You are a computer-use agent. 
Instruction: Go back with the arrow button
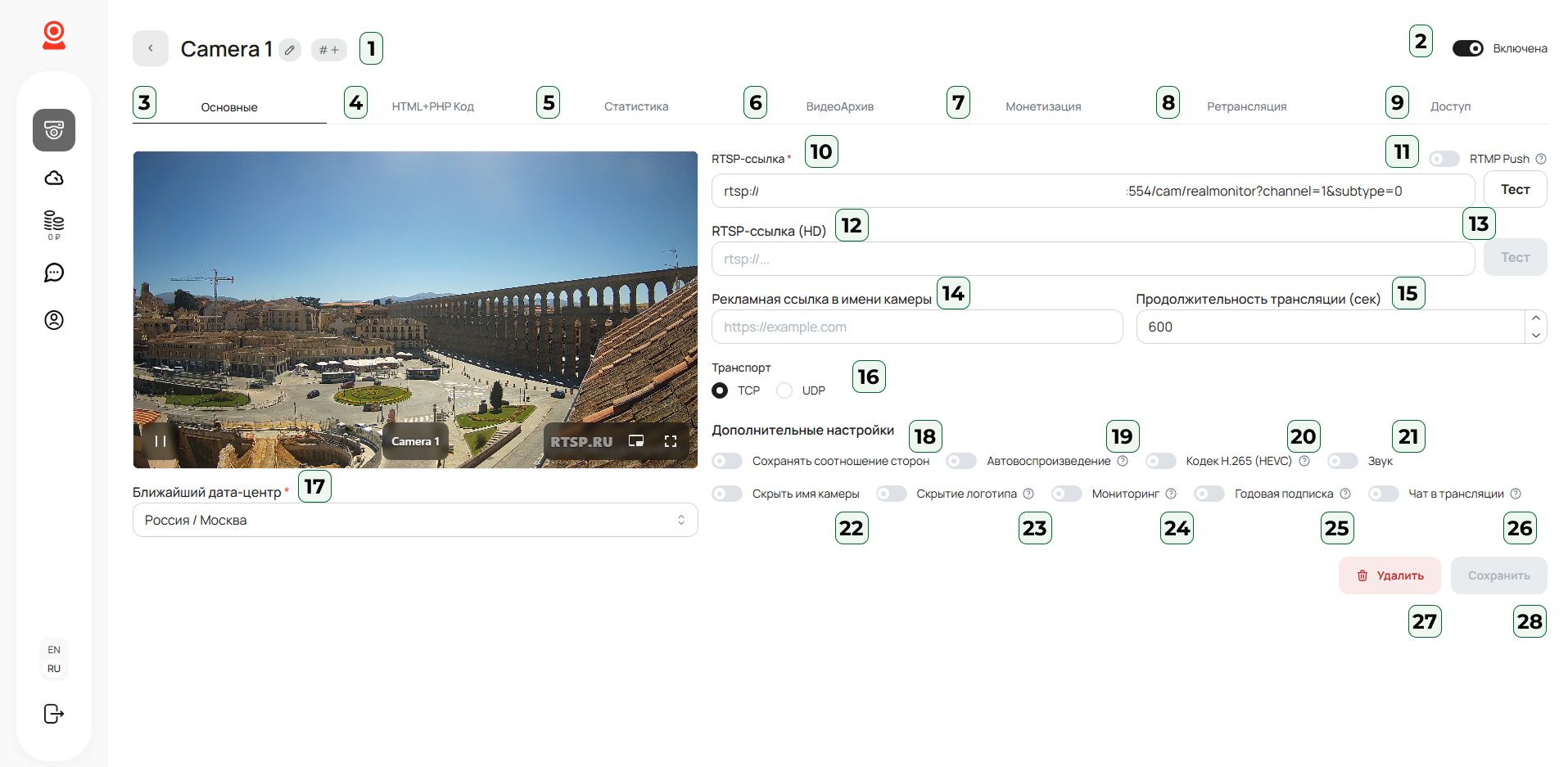click(151, 48)
